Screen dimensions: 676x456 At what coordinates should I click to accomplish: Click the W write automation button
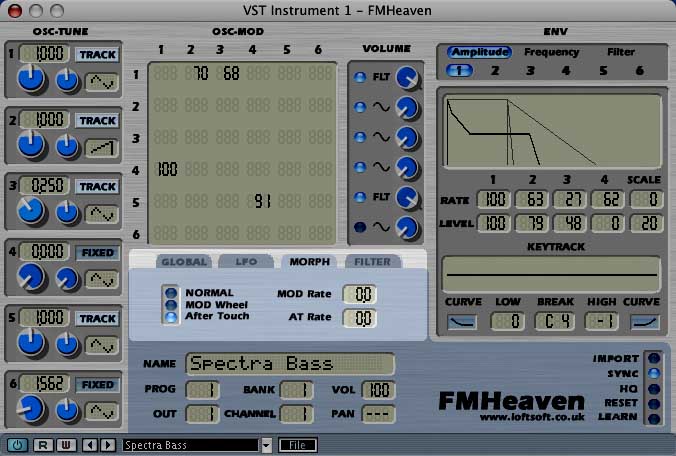pos(66,445)
